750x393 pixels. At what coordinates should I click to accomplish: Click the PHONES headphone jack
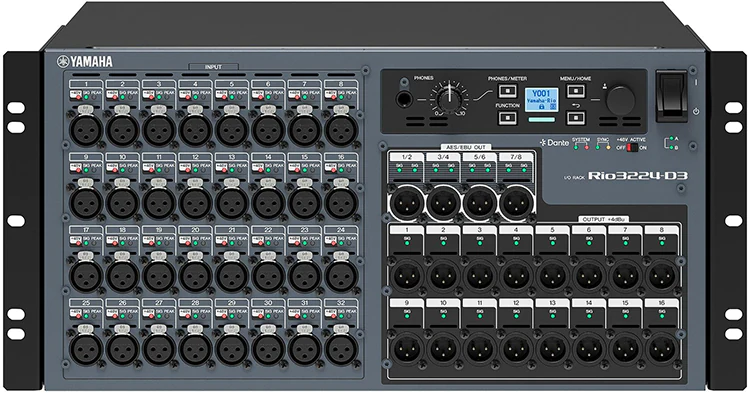point(405,100)
